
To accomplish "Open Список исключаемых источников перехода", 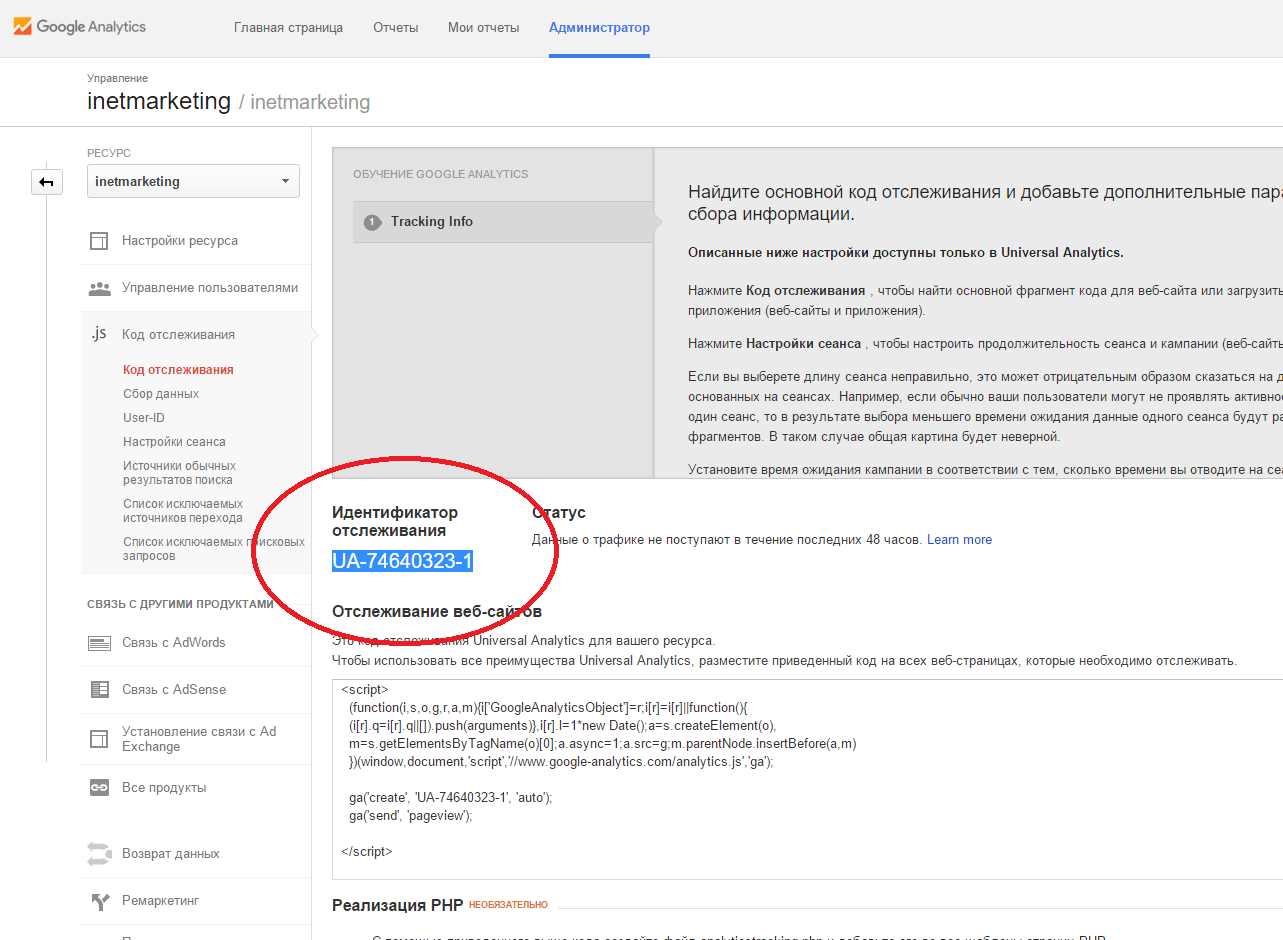I will (x=183, y=511).
